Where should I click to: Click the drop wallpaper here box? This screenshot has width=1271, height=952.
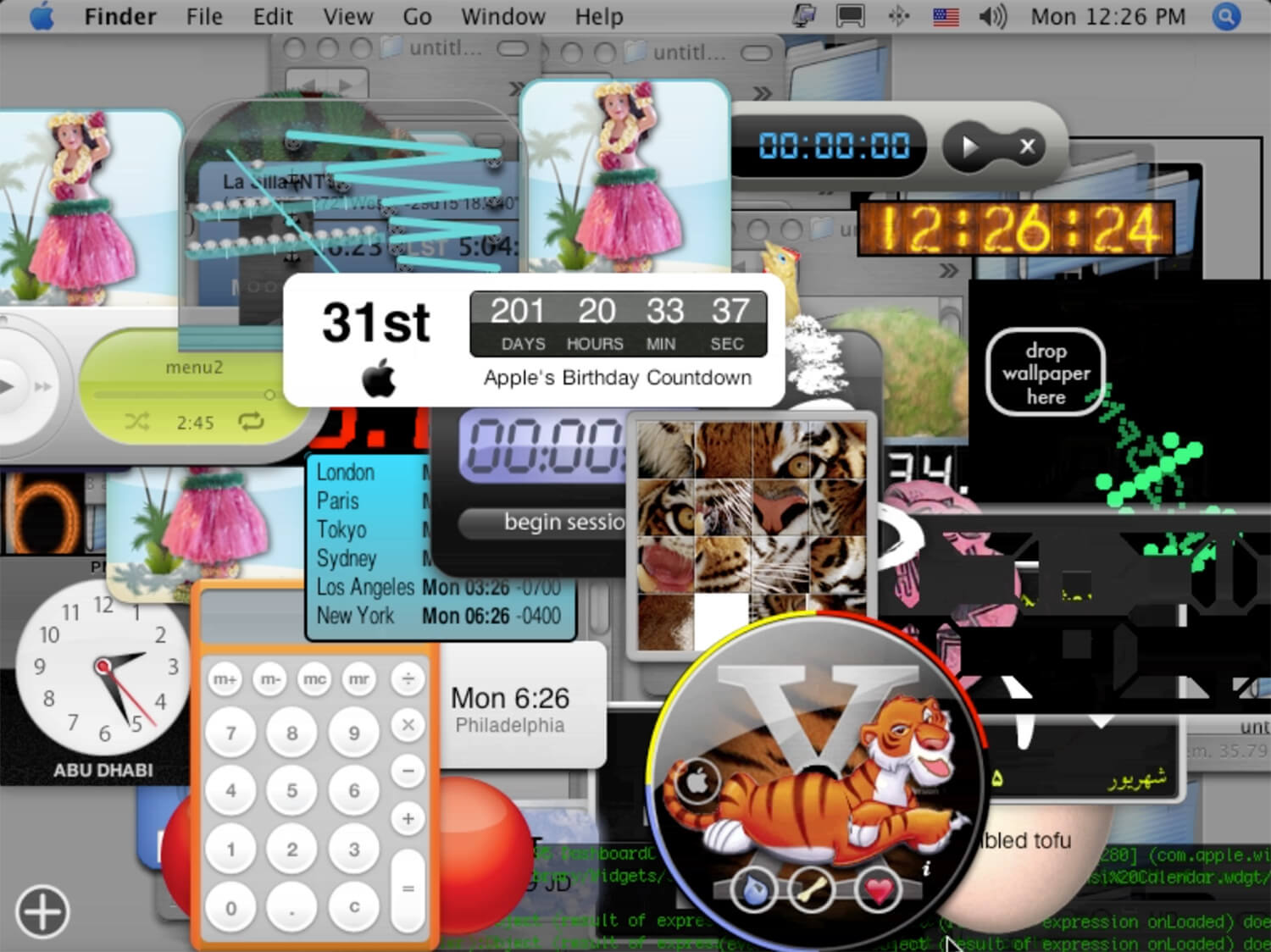tap(1046, 373)
